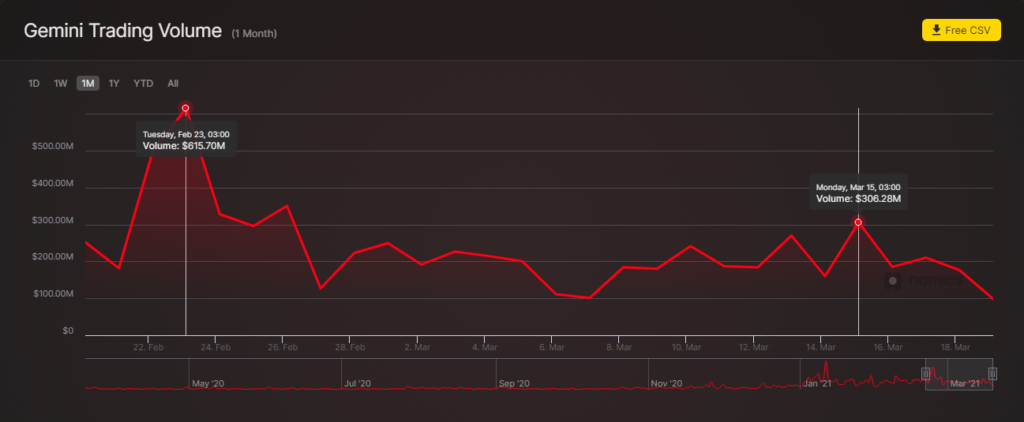The image size is (1024, 422).
Task: Switch chart to YTD range
Action: point(143,84)
